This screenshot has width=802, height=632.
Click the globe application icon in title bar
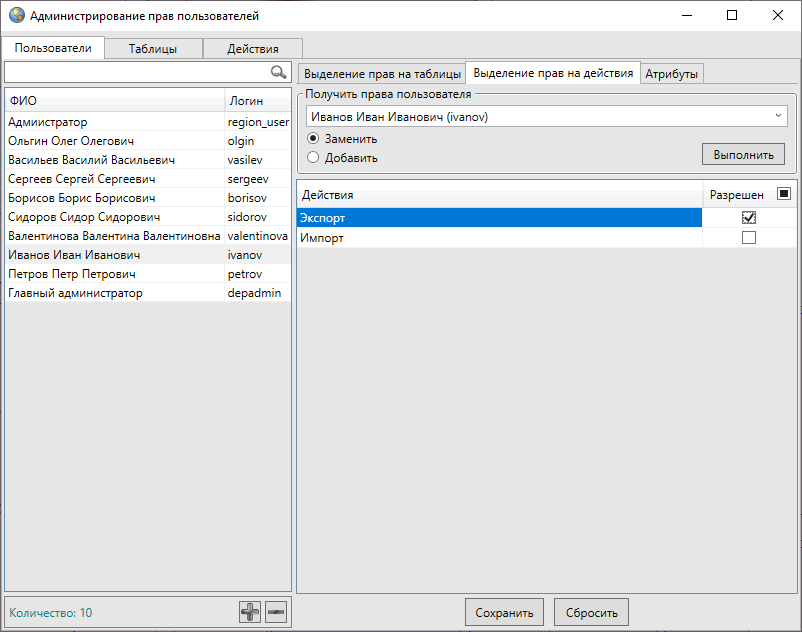click(x=16, y=16)
